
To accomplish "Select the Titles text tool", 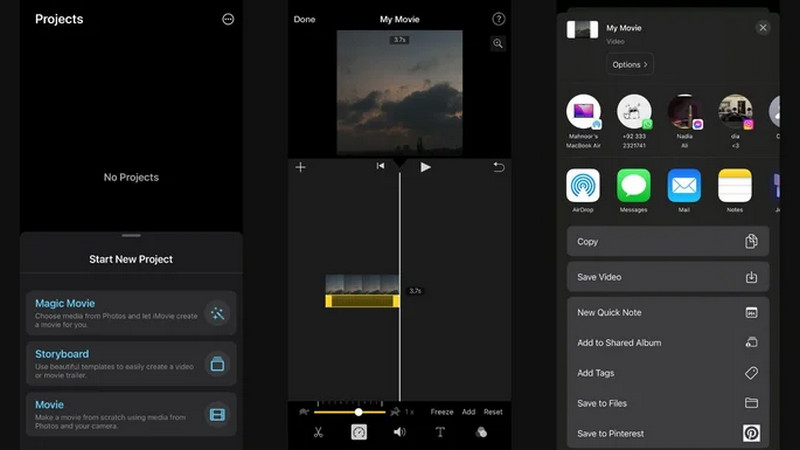I will tap(440, 432).
